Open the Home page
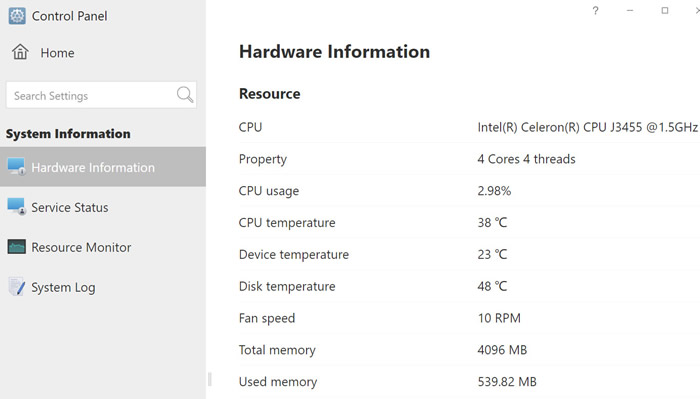This screenshot has height=399, width=700. (x=57, y=53)
